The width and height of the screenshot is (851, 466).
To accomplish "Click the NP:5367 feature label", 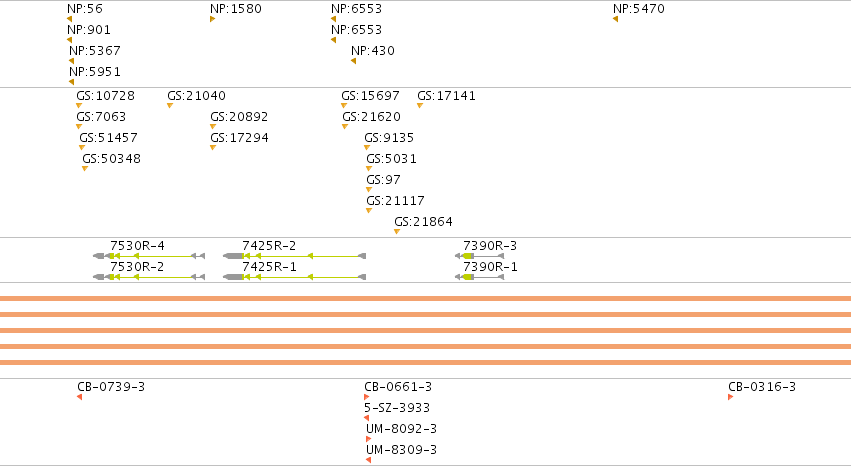I will pyautogui.click(x=94, y=50).
